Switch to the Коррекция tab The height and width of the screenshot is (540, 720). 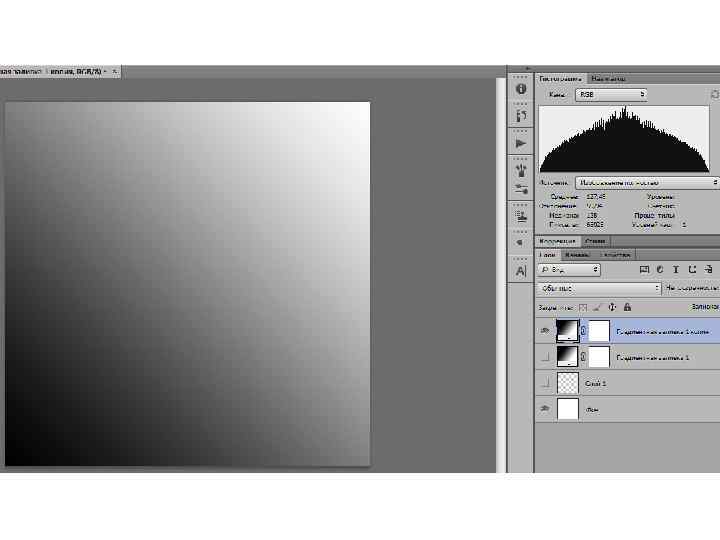557,241
